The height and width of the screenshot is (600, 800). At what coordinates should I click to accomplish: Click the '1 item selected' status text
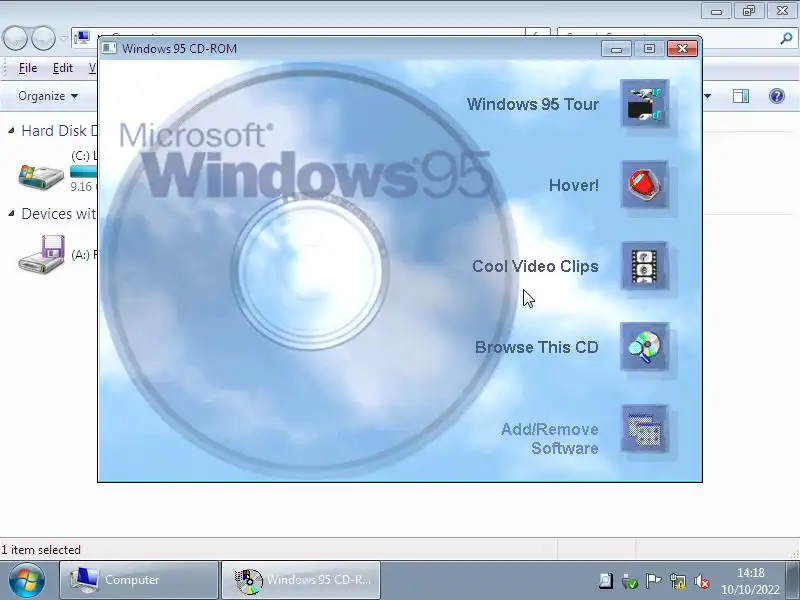point(41,550)
